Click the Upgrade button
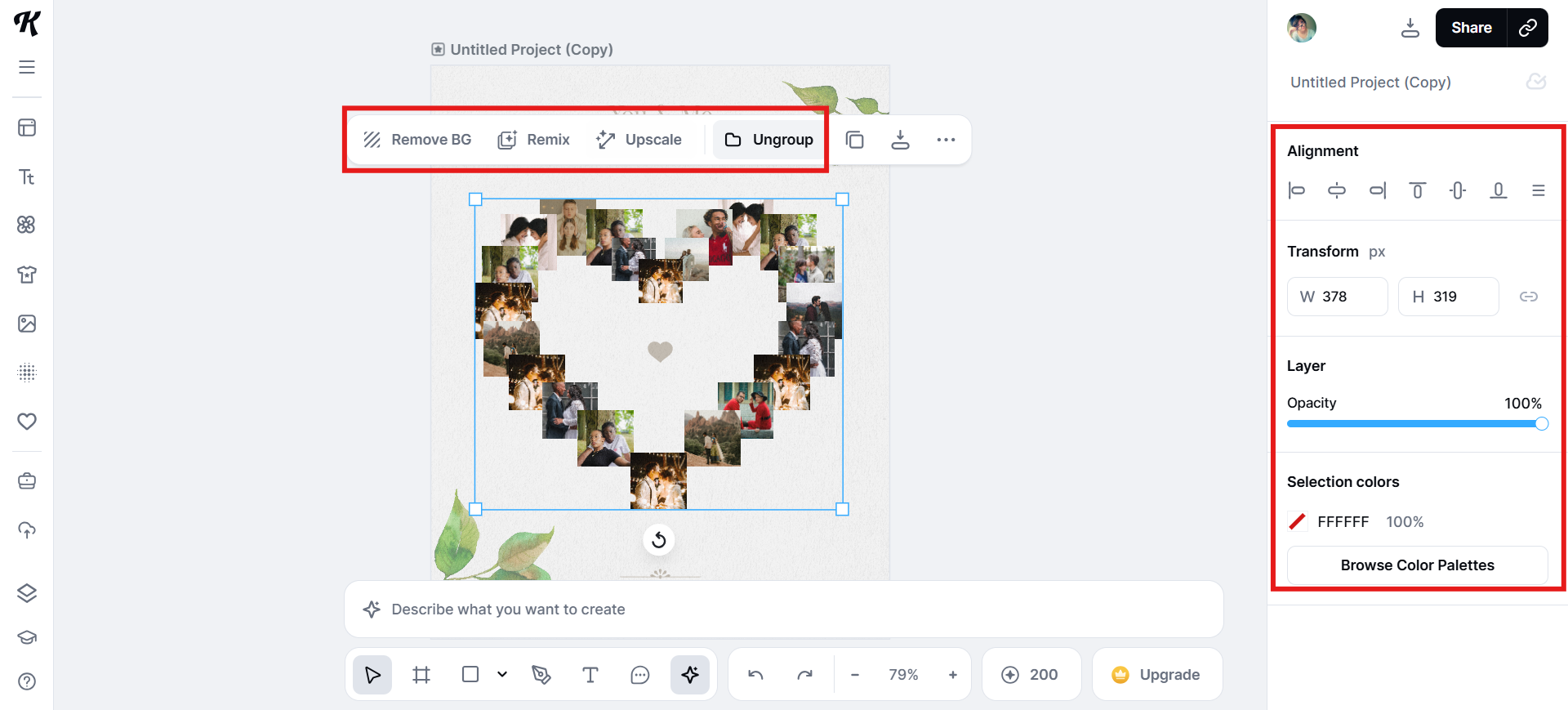Viewport: 1568px width, 710px height. click(x=1157, y=675)
